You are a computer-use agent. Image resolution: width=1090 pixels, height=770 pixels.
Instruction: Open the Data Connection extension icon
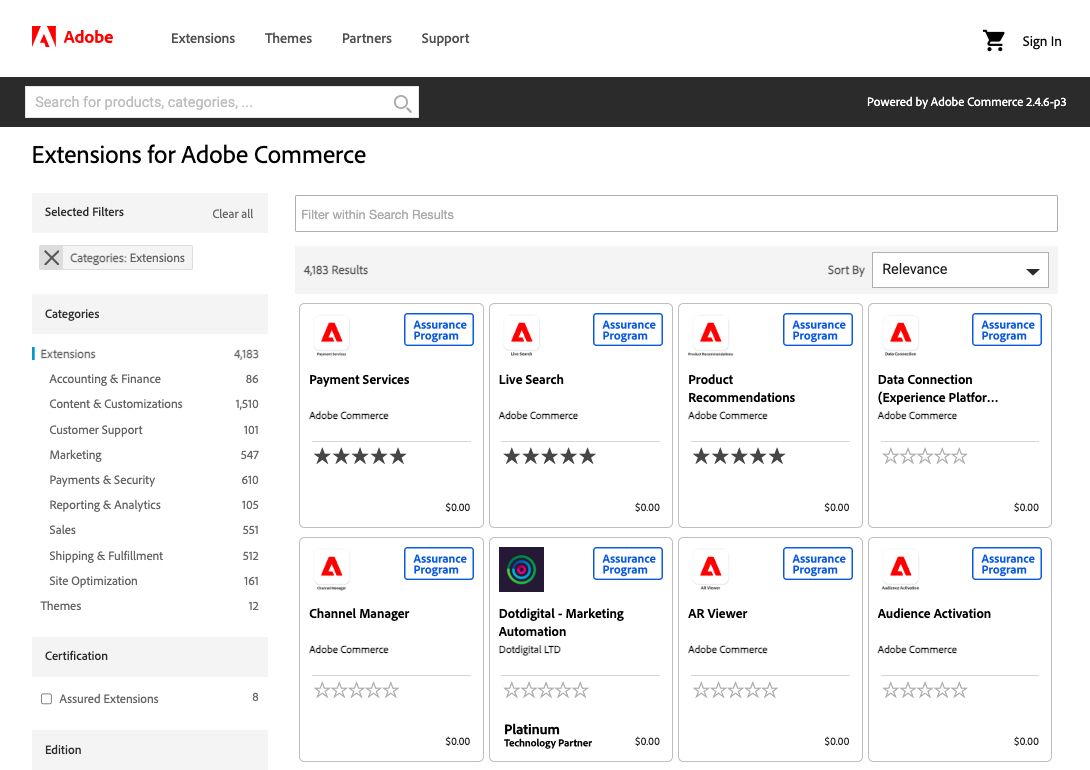899,335
